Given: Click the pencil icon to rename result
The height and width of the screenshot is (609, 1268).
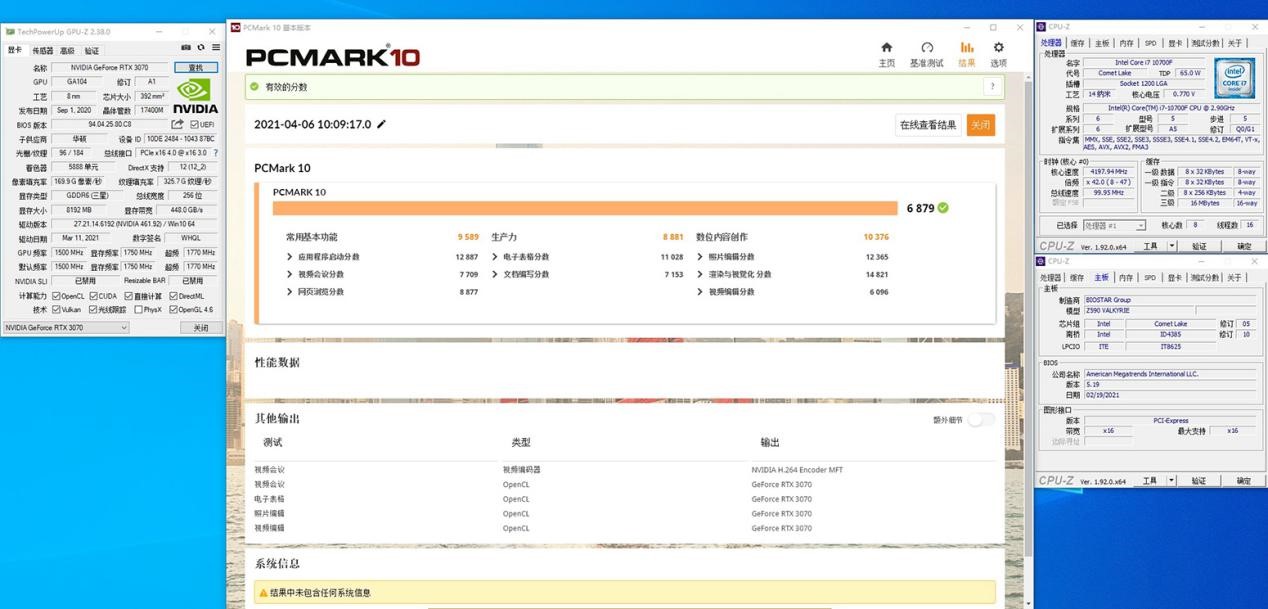Looking at the screenshot, I should pyautogui.click(x=381, y=125).
